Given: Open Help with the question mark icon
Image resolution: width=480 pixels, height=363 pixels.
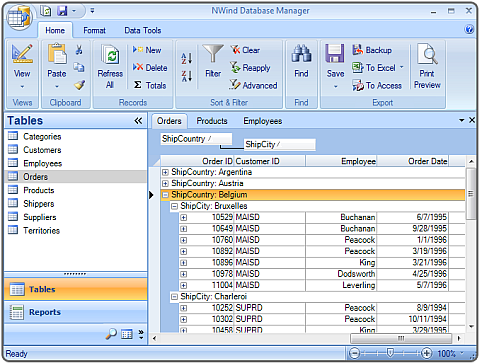Looking at the screenshot, I should pyautogui.click(x=469, y=29).
